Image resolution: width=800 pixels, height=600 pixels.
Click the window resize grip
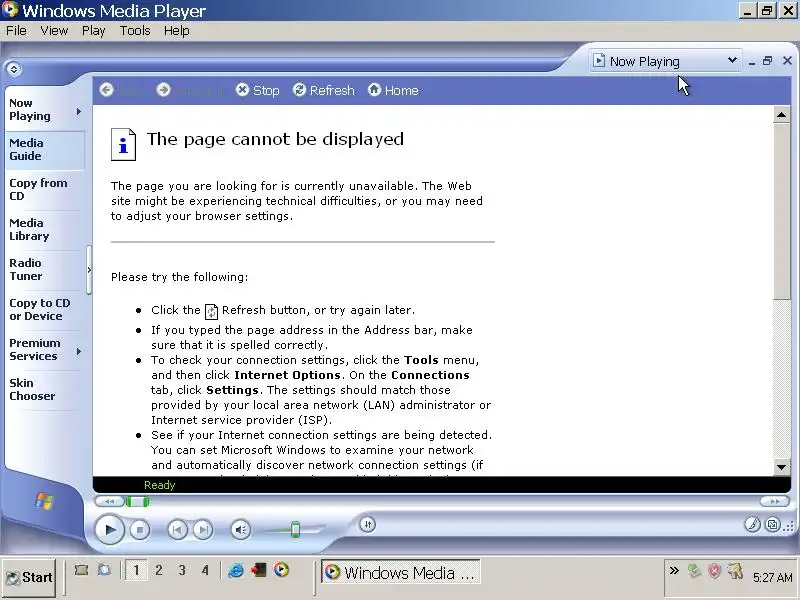(790, 526)
